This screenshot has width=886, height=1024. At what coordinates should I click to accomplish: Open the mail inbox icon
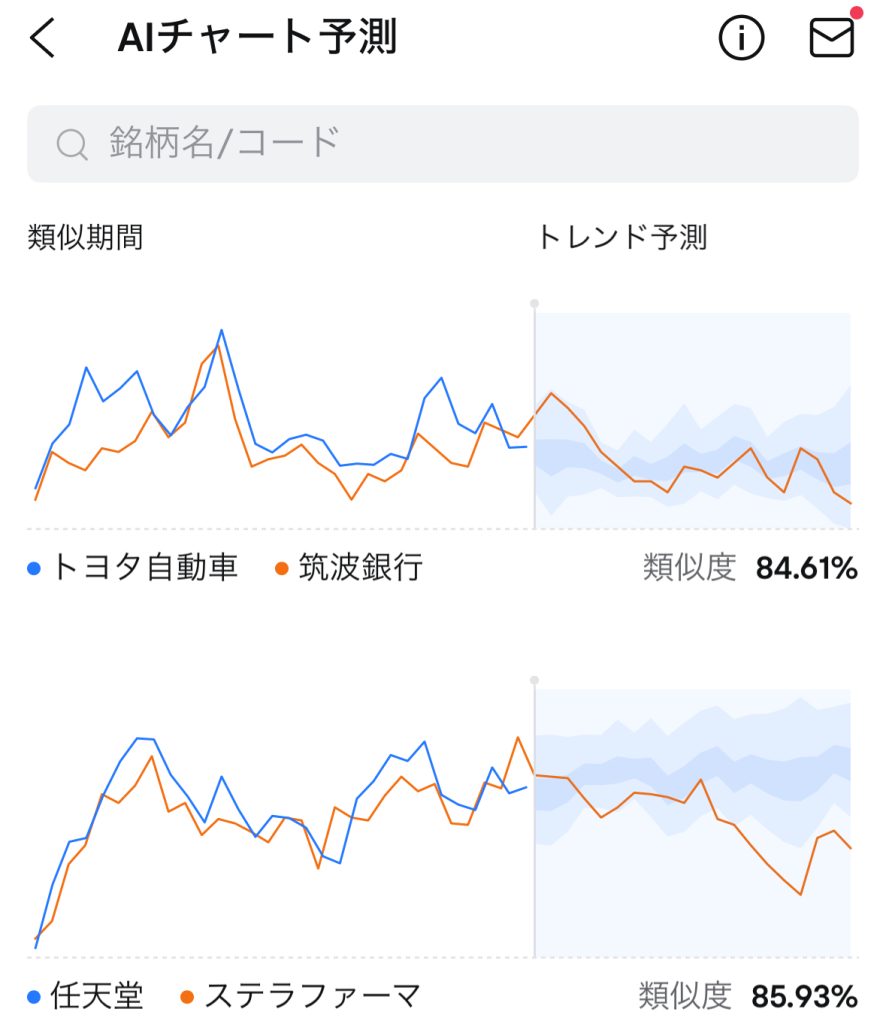tap(832, 38)
